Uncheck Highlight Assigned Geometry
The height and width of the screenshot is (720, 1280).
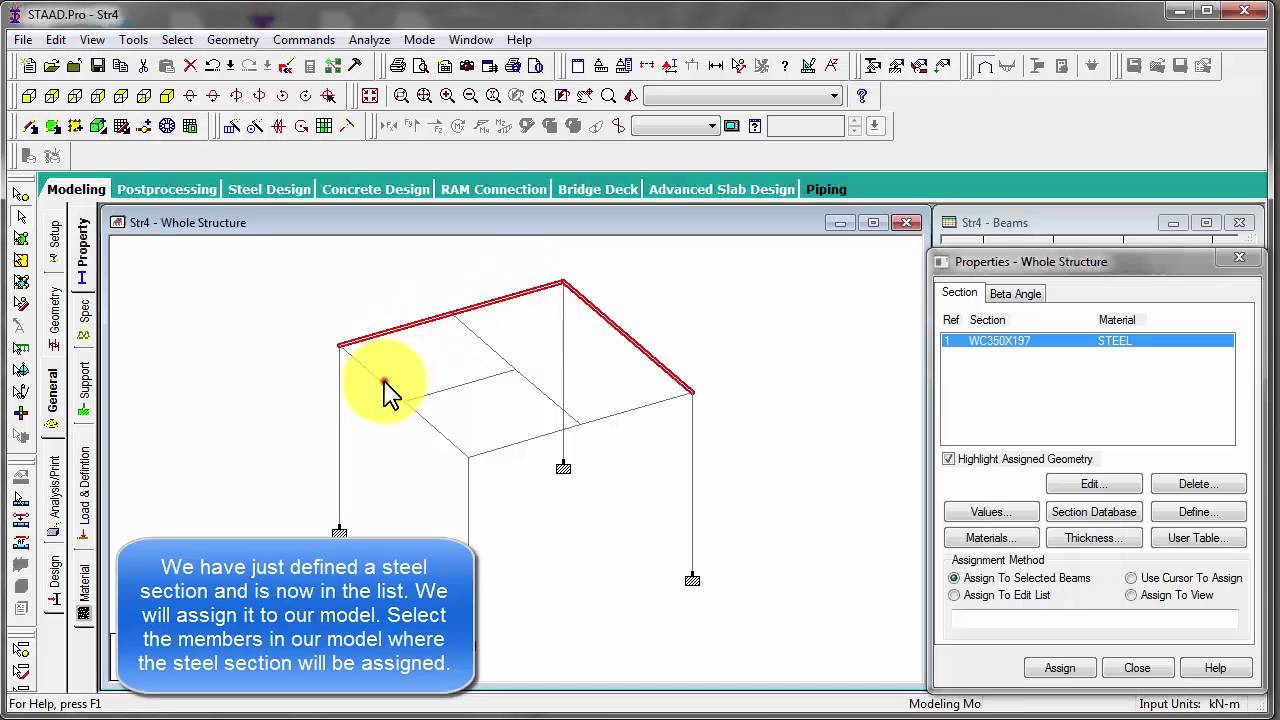tap(949, 459)
